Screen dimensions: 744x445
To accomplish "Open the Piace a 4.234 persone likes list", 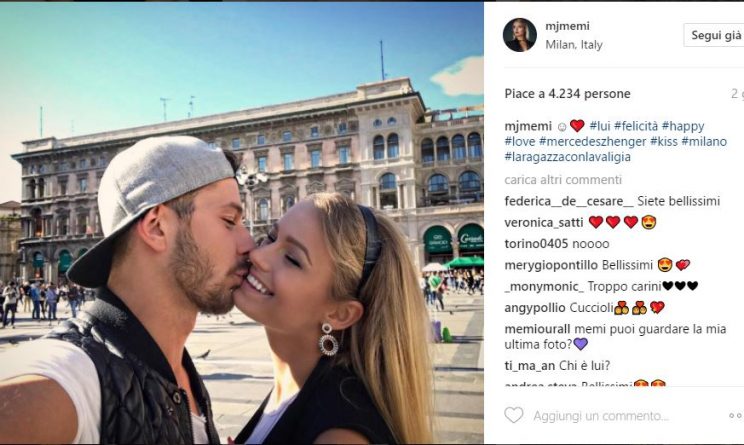I will click(567, 94).
